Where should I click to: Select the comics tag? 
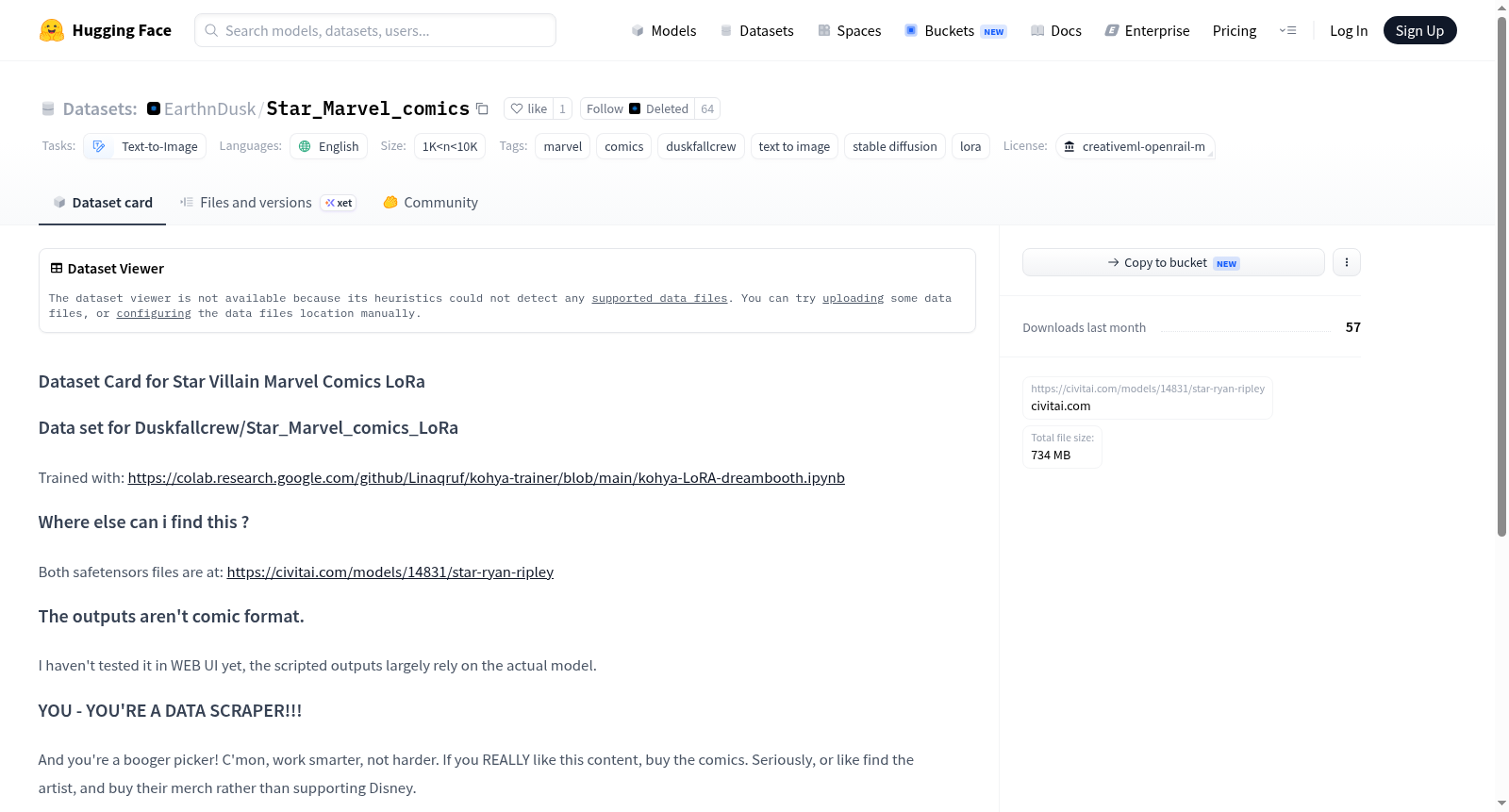(x=624, y=146)
